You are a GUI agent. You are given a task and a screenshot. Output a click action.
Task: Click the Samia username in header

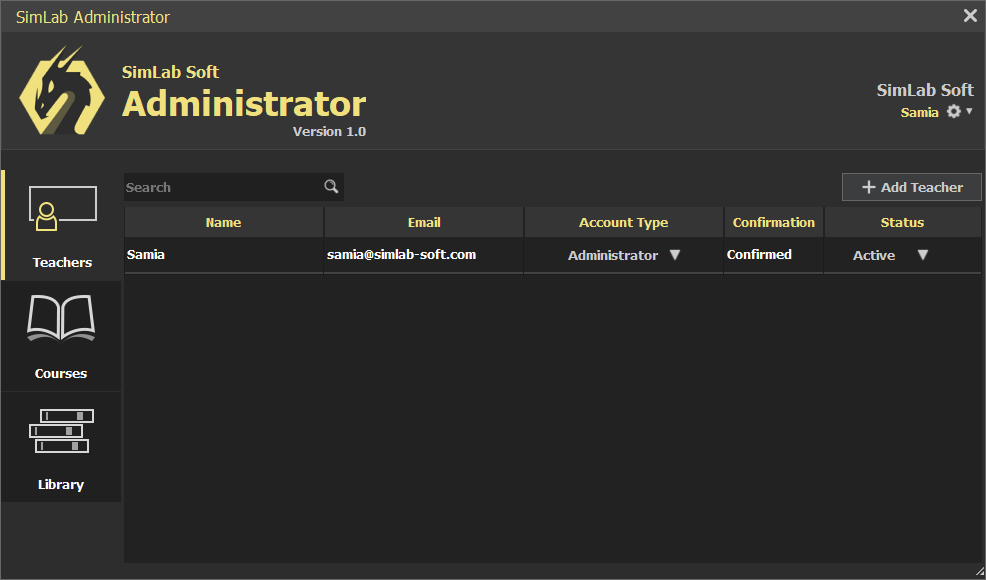(919, 113)
